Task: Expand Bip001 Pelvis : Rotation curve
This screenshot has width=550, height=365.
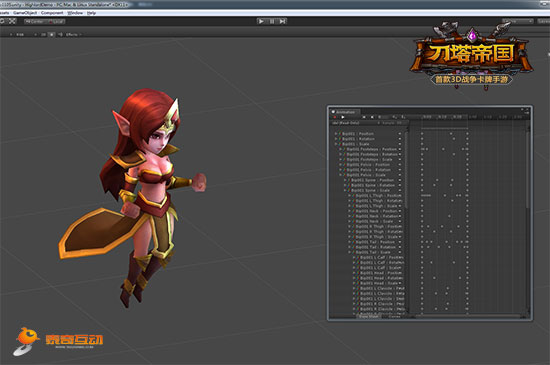Action: coord(340,170)
